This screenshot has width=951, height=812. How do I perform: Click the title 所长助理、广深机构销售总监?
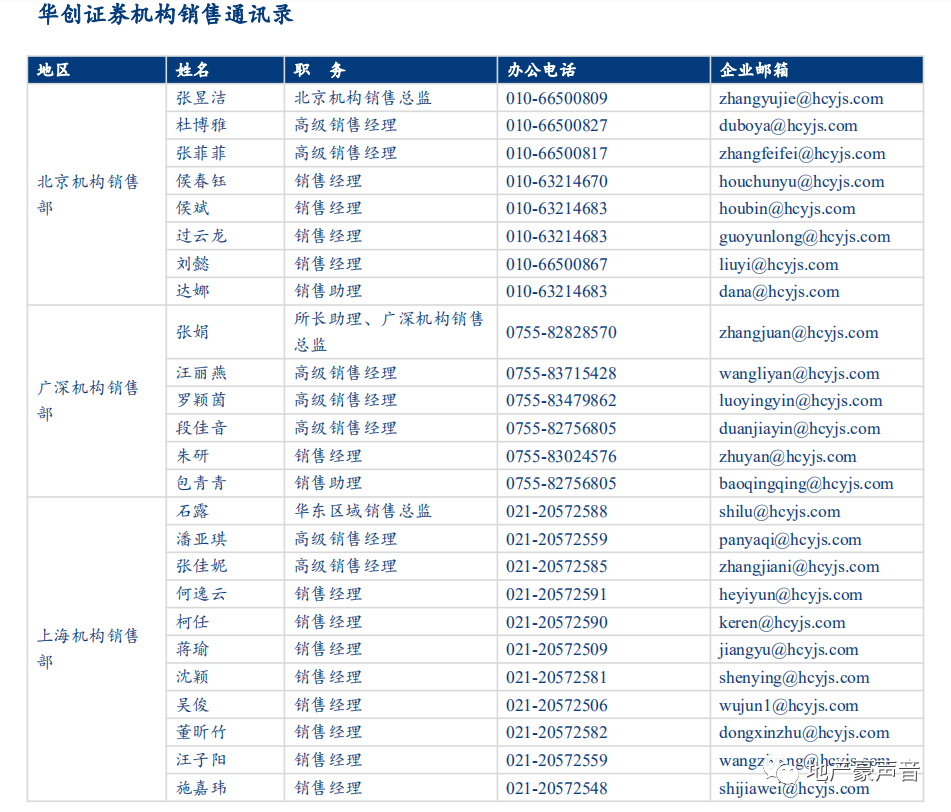[389, 332]
